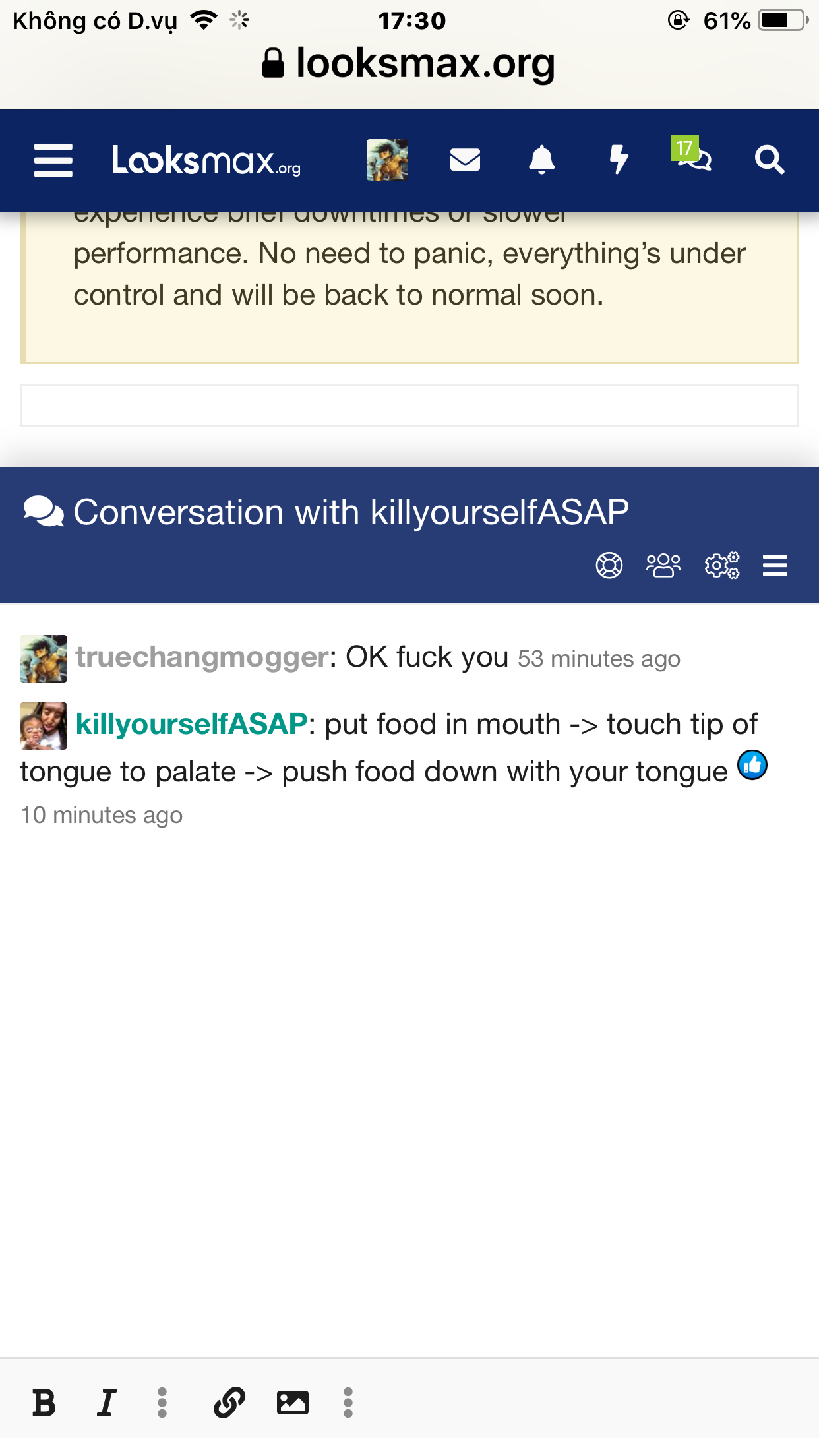Screen dimensions: 819x1456
Task: Click the Looksmax.org logo
Action: (206, 160)
